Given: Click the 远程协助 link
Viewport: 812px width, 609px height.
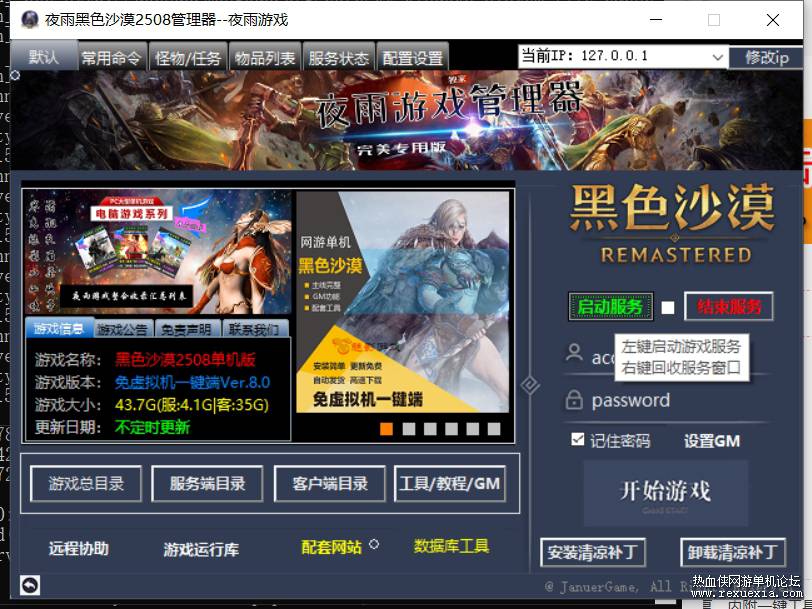Looking at the screenshot, I should coord(79,548).
